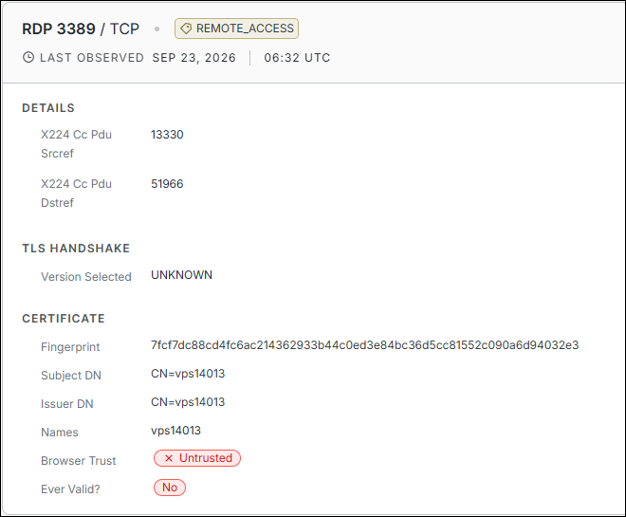Click the Subject DN value CN=vps14013

(188, 374)
